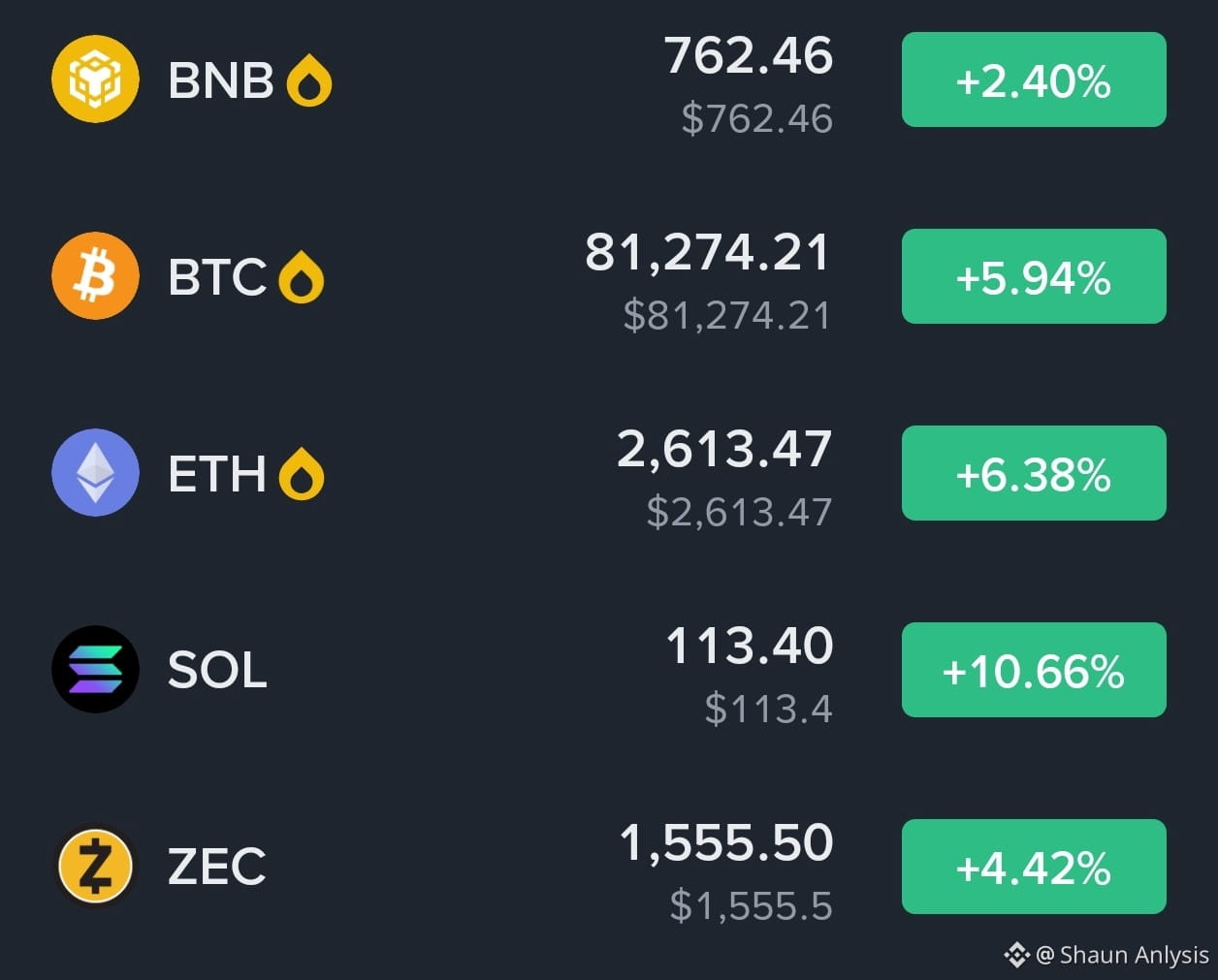Click the +4.42% change button
This screenshot has width=1218, height=980.
pos(1034,867)
